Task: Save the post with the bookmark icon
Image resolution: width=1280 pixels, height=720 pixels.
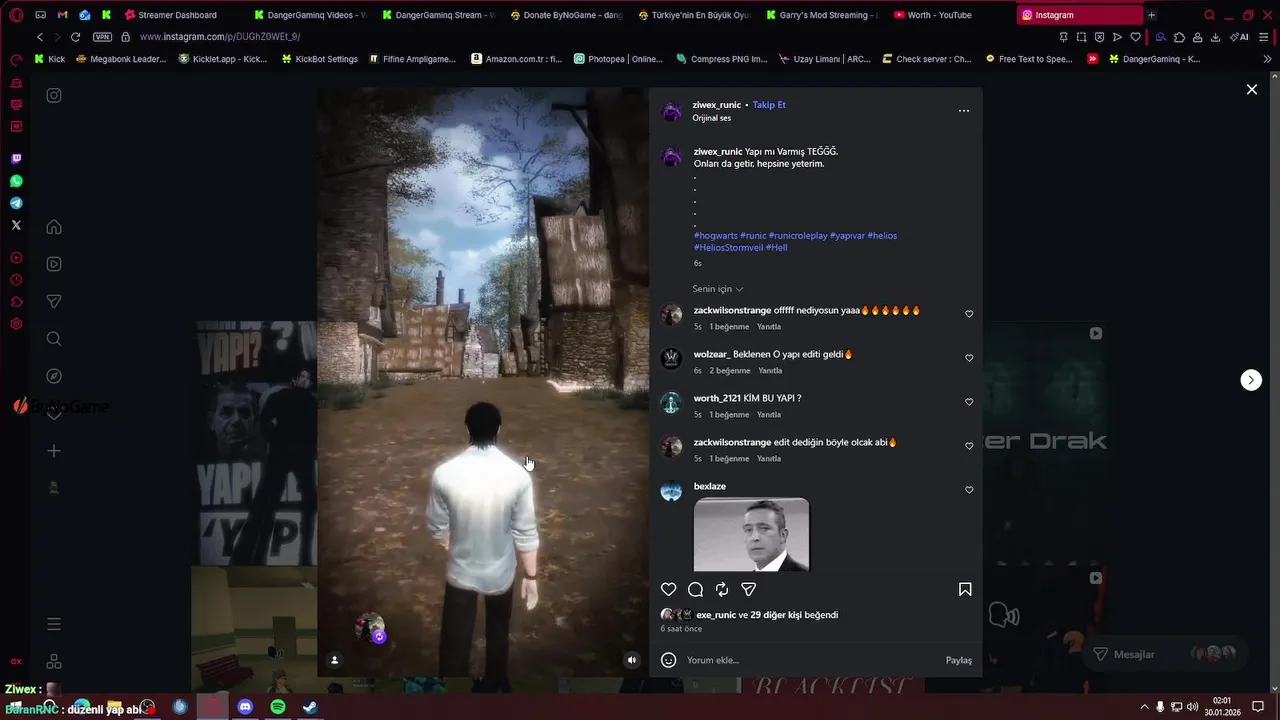Action: click(965, 590)
